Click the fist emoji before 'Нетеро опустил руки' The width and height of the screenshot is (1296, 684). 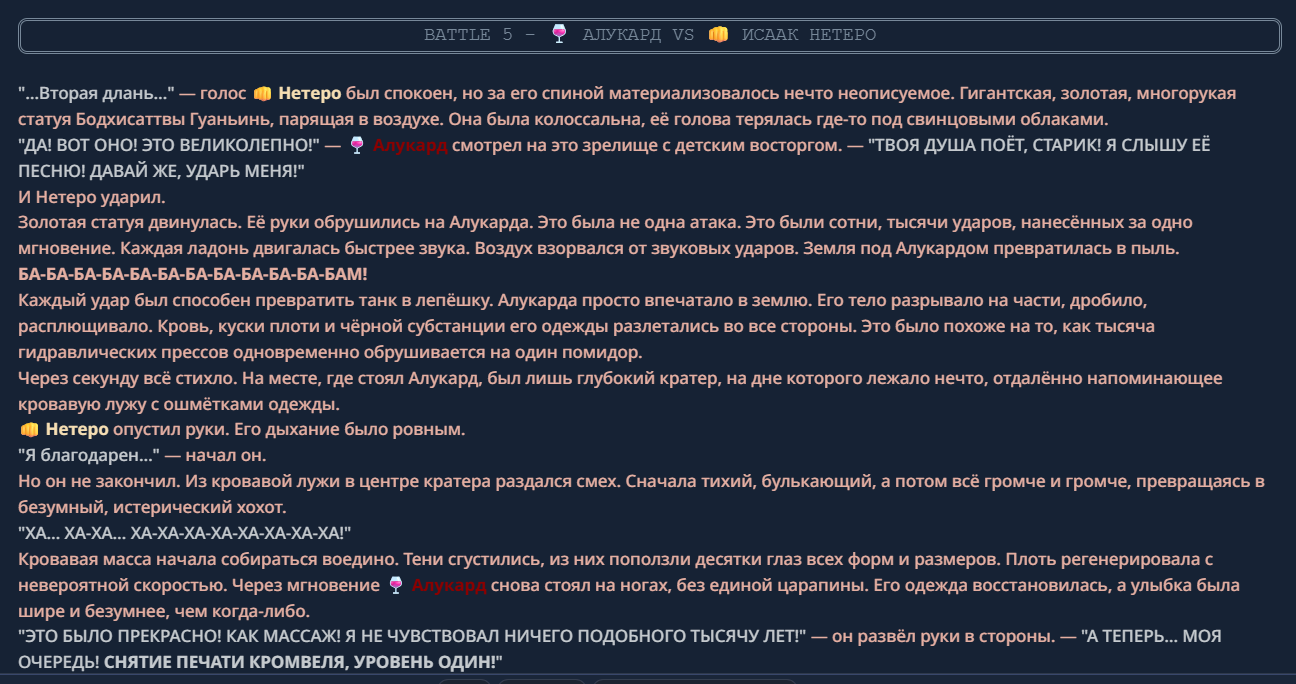pos(30,430)
